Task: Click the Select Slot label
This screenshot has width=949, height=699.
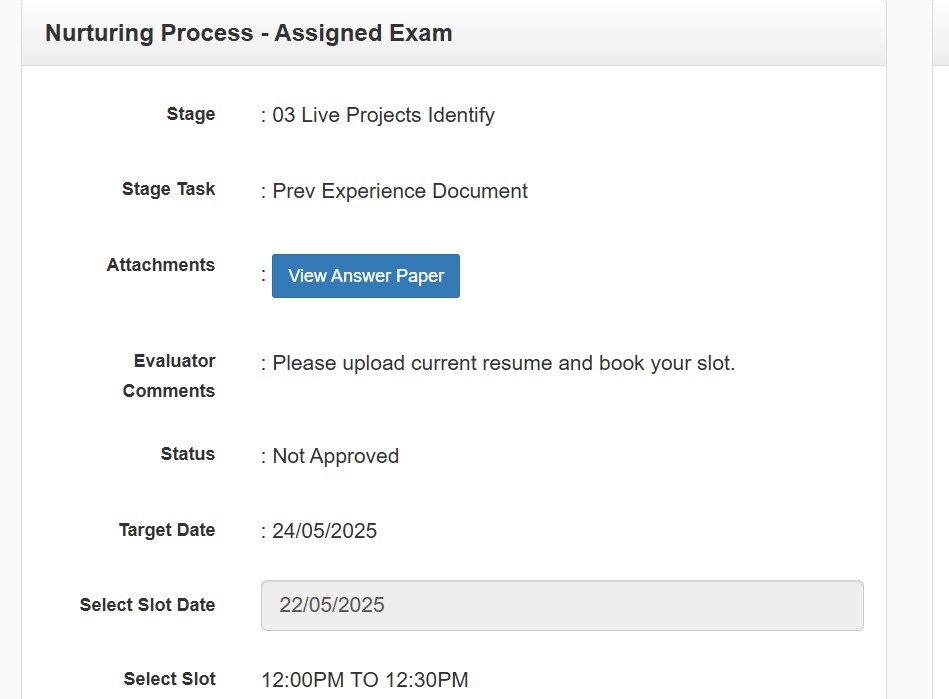Action: [x=169, y=679]
